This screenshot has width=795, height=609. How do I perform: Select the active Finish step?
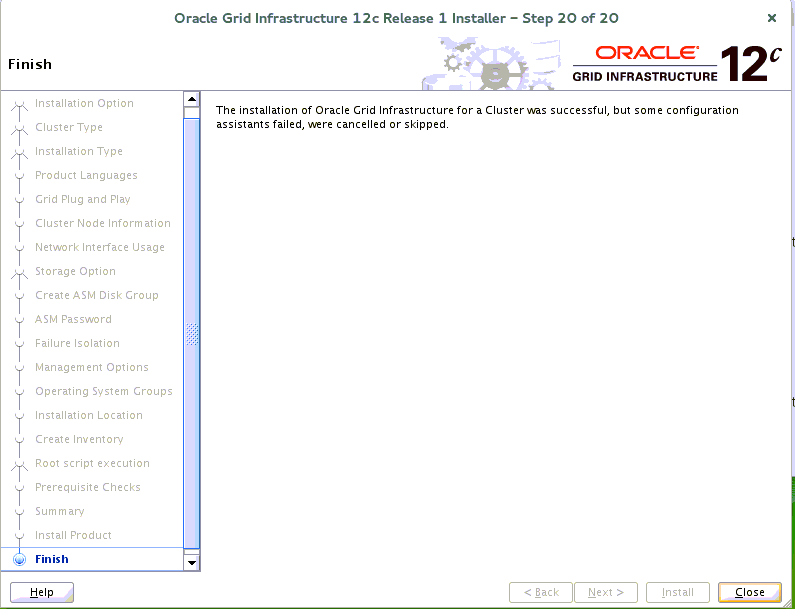(x=52, y=559)
